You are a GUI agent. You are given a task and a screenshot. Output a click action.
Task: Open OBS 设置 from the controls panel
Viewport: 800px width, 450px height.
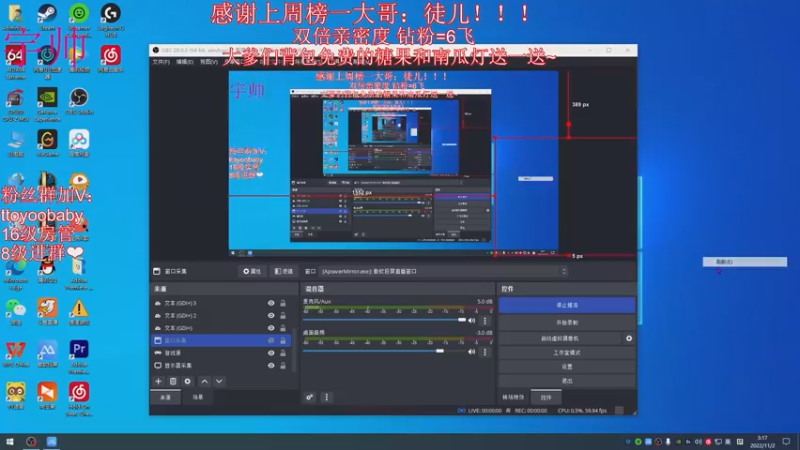(x=567, y=366)
